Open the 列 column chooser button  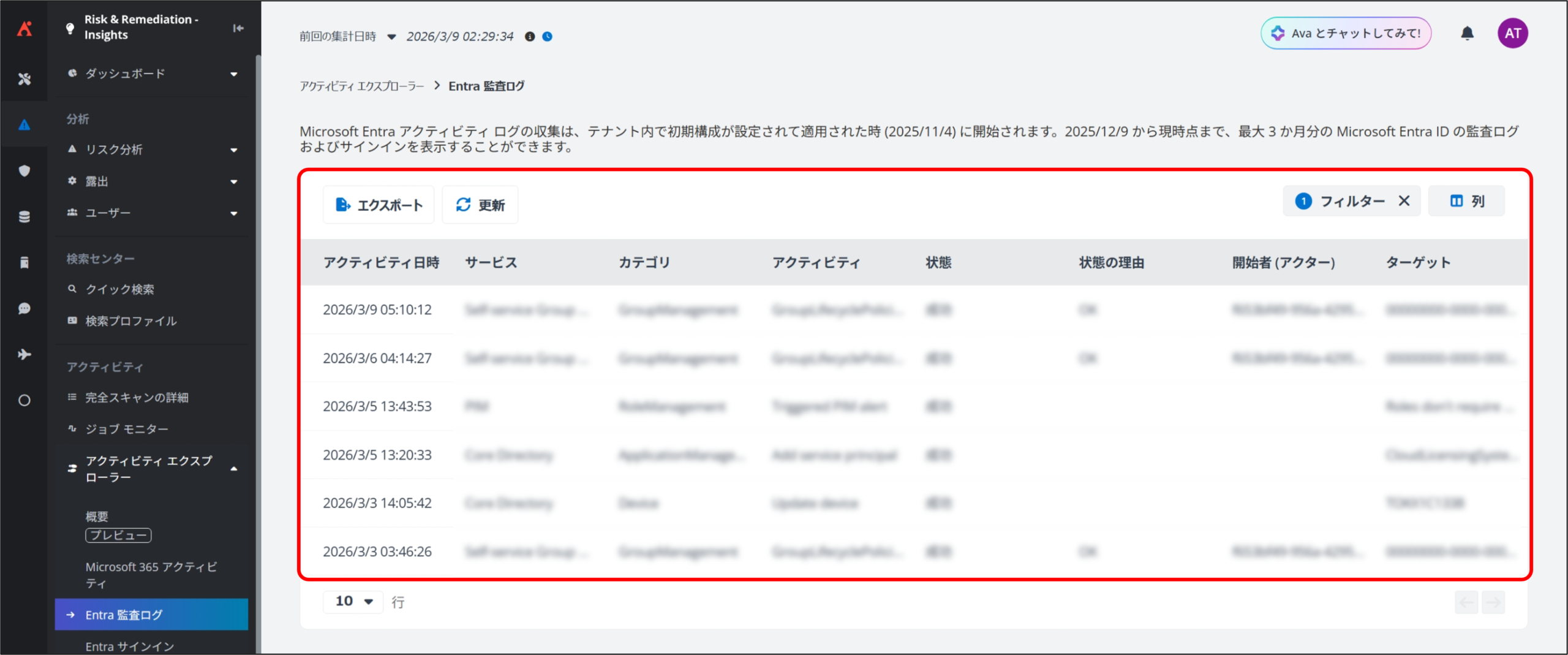point(1466,201)
